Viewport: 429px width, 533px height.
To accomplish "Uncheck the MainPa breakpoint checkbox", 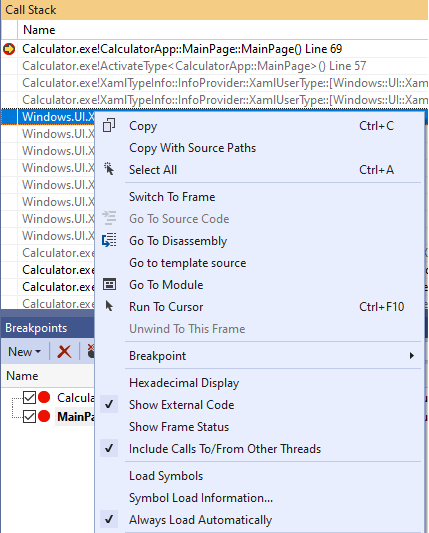I will pos(29,416).
